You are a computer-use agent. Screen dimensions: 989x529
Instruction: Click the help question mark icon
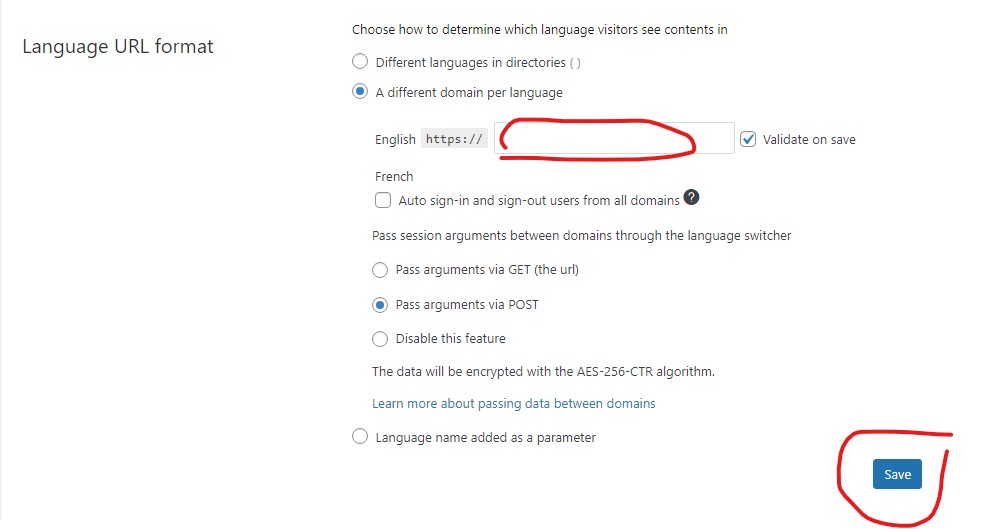click(x=691, y=197)
